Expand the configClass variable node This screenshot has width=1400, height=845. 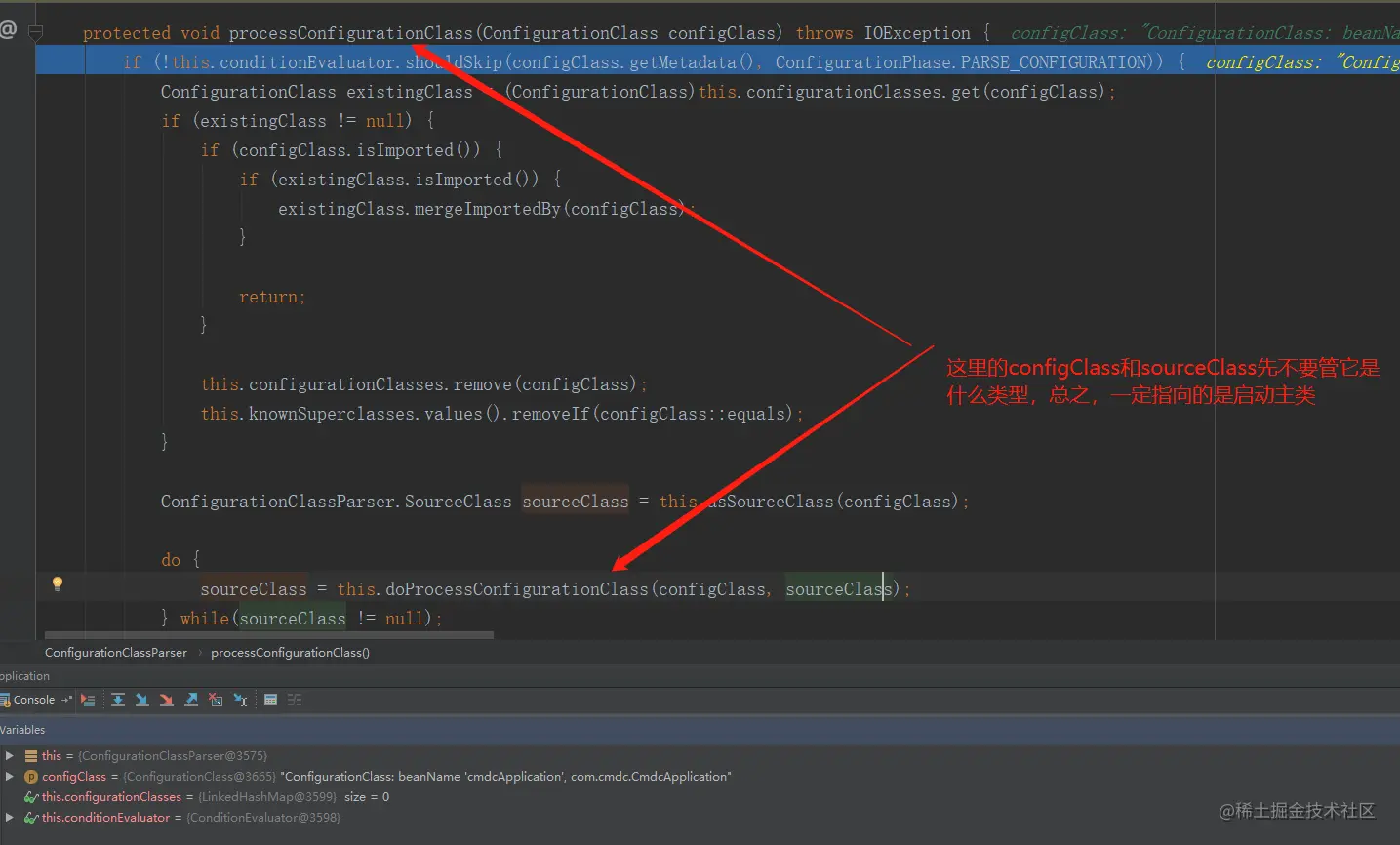click(x=10, y=777)
